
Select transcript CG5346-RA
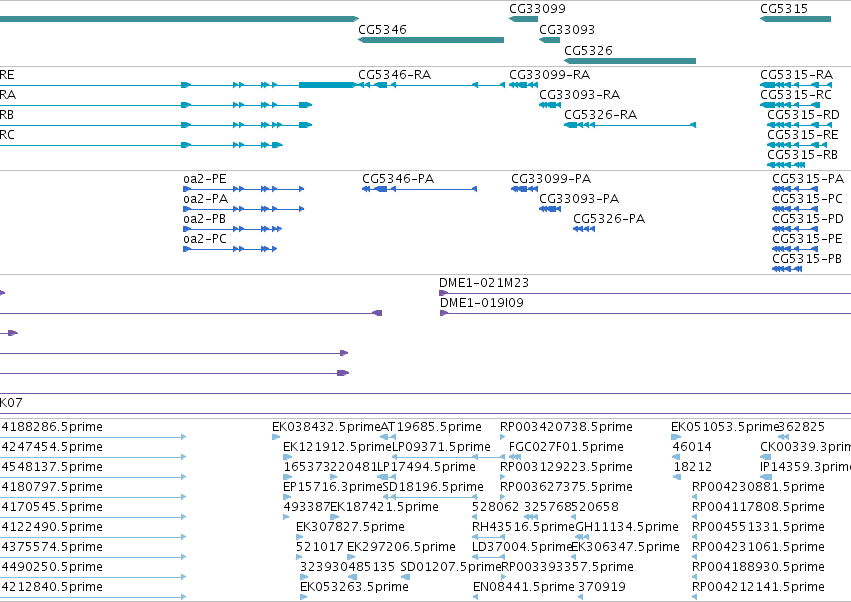[x=431, y=85]
